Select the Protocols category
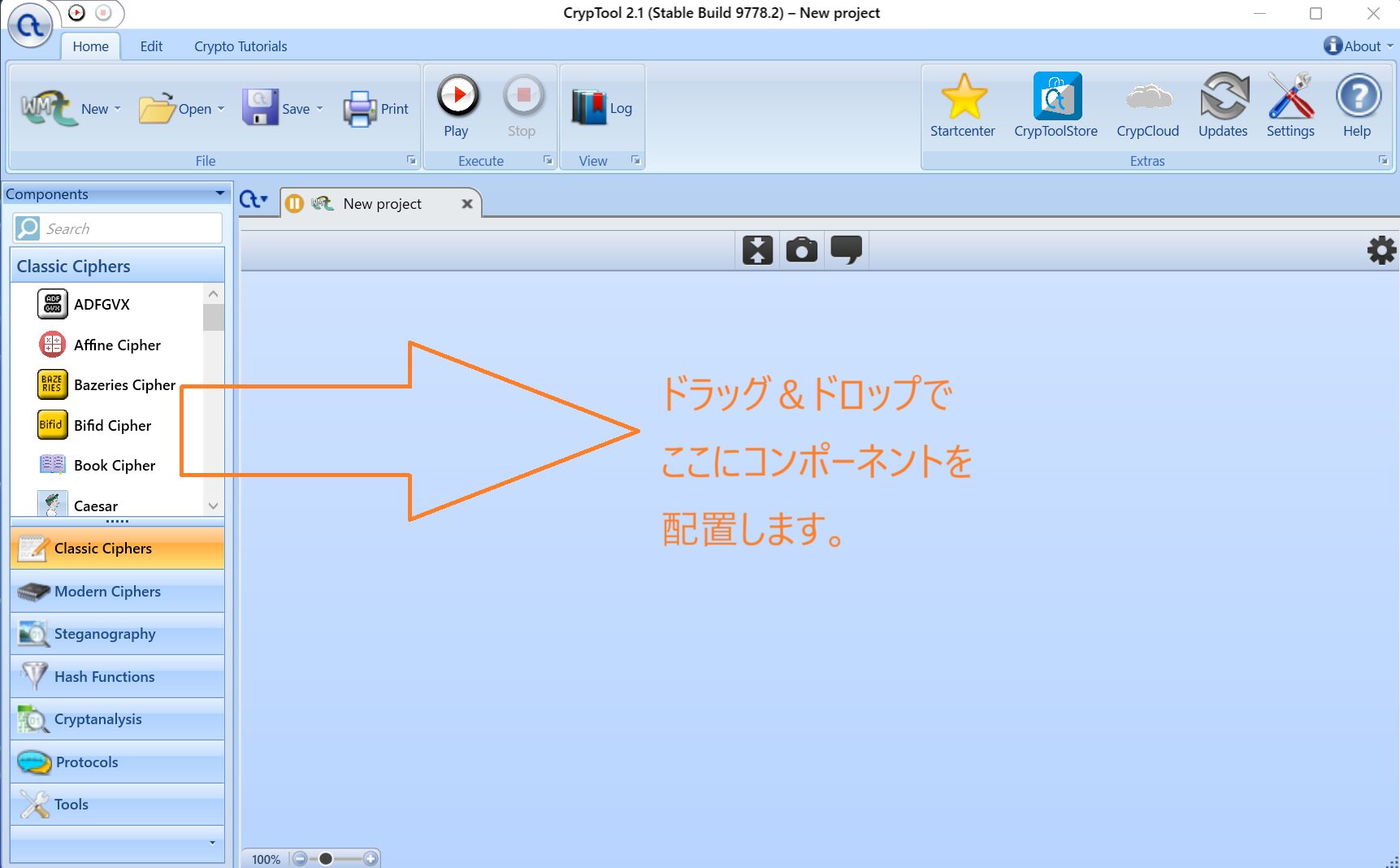This screenshot has height=868, width=1400. pyautogui.click(x=117, y=762)
